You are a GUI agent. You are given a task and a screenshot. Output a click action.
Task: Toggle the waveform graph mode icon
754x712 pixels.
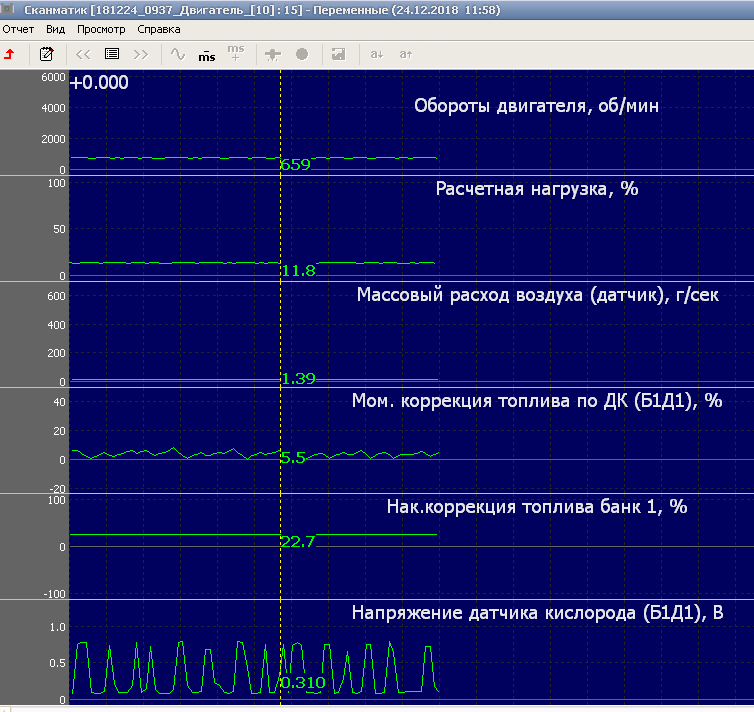(177, 54)
